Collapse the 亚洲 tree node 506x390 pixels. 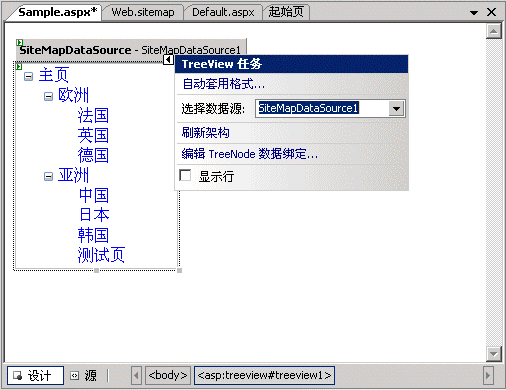pos(48,176)
